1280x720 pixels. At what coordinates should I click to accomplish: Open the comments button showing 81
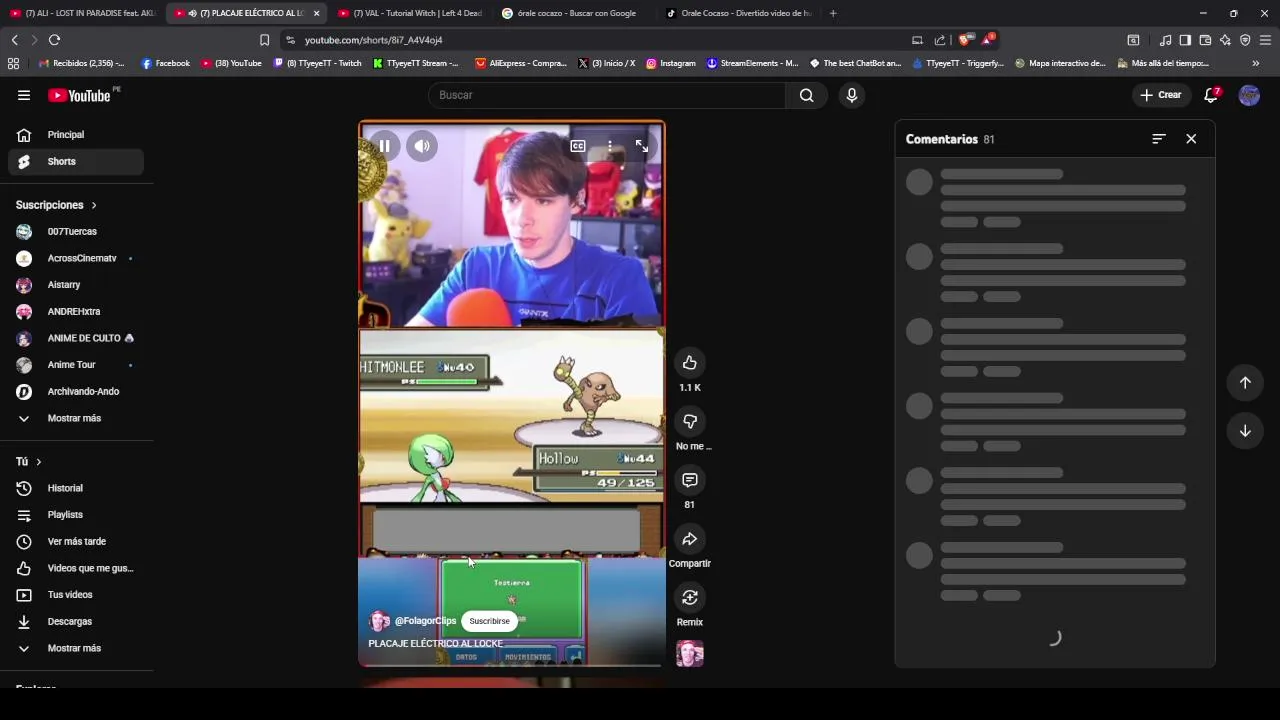[690, 480]
